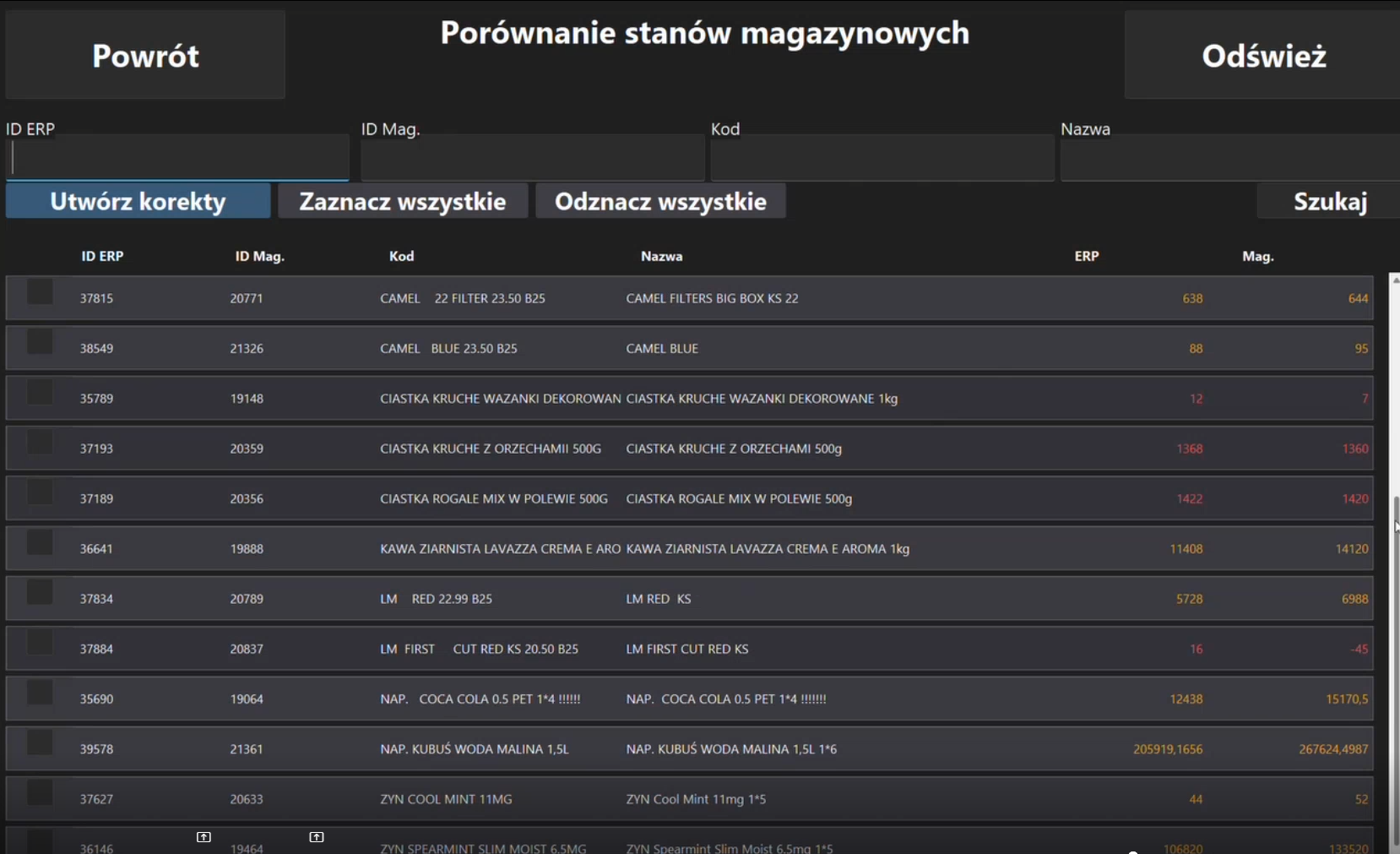
Task: Check the KAWA ZIARNISTA LAVAZZA row checkbox
Action: pyautogui.click(x=40, y=542)
